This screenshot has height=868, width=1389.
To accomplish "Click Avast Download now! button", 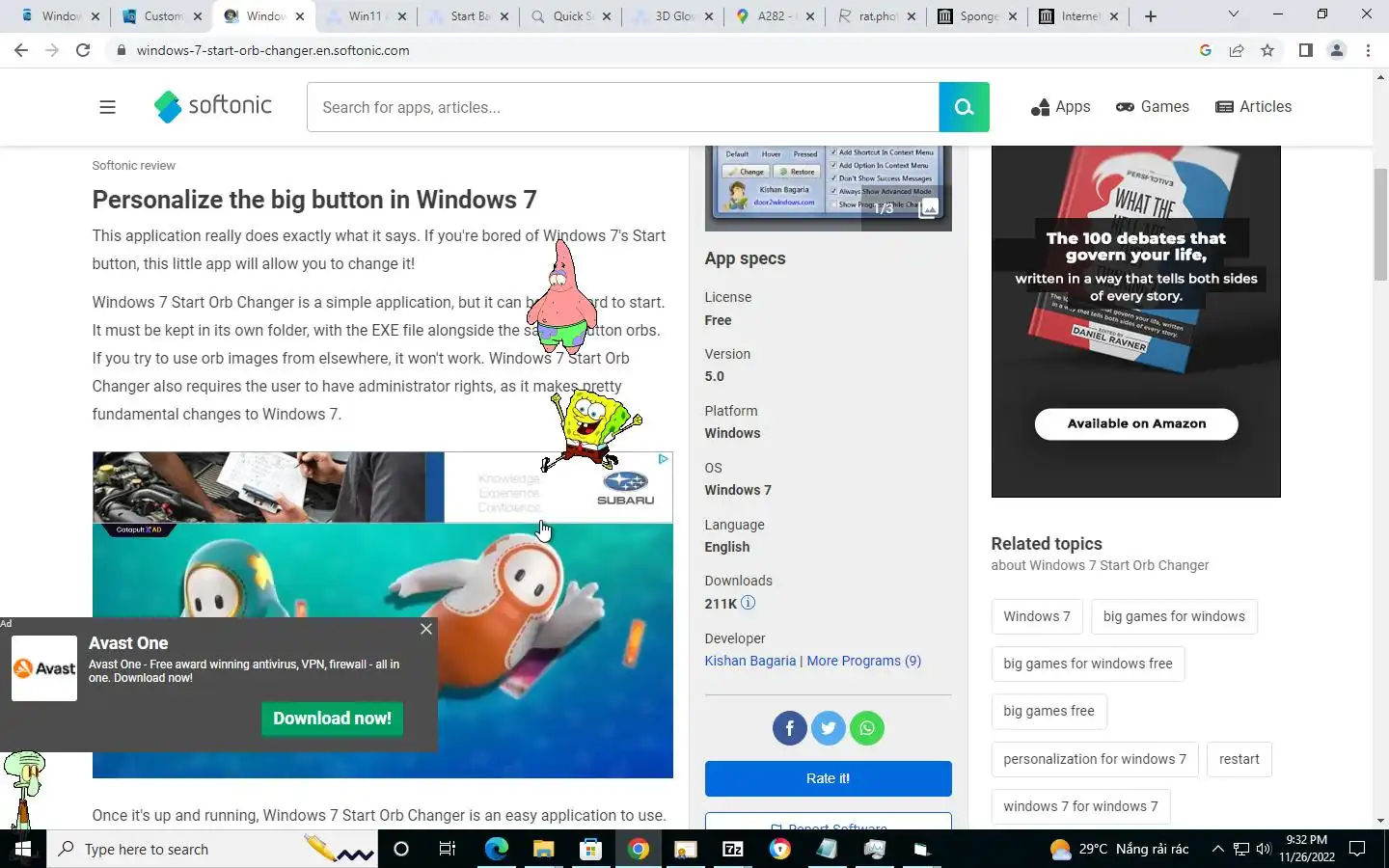I will coord(332,719).
